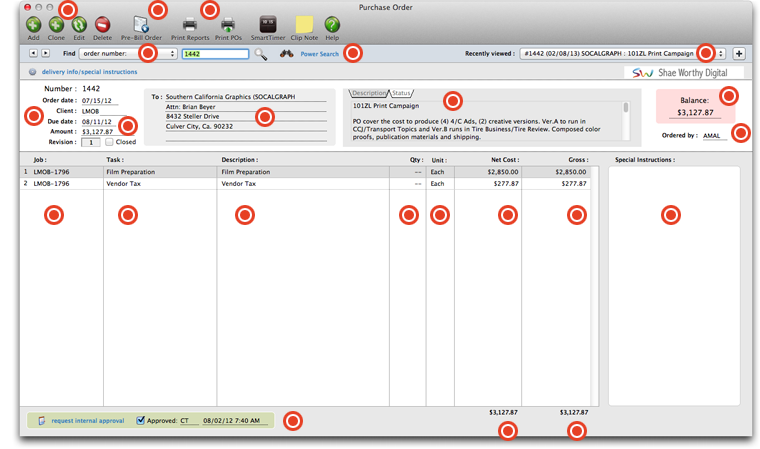Launch the SmartTimer
The height and width of the screenshot is (449, 760).
point(267,24)
